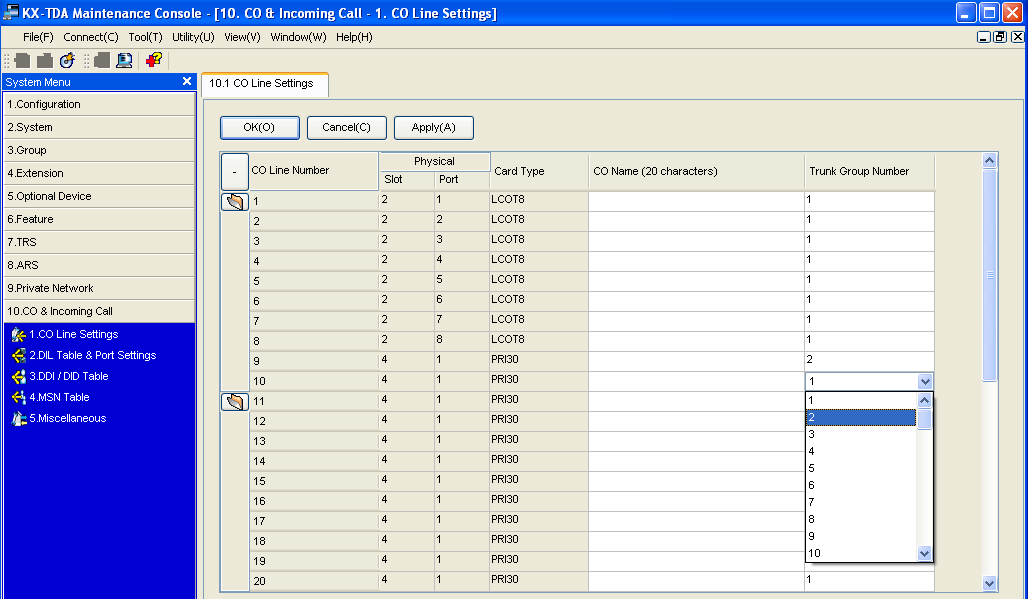Screen dimensions: 1028x599
Task: Click the Miscellaneous menu icon
Action: pos(18,418)
